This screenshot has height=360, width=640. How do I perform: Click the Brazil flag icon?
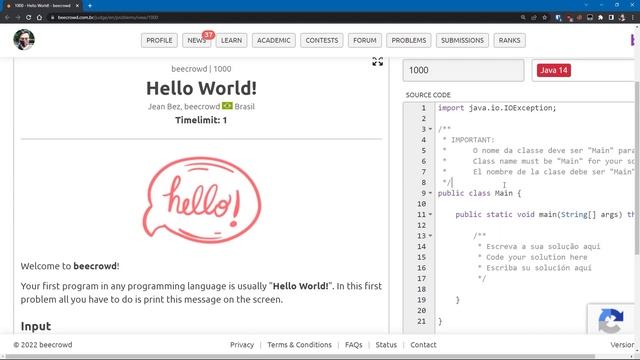point(227,106)
